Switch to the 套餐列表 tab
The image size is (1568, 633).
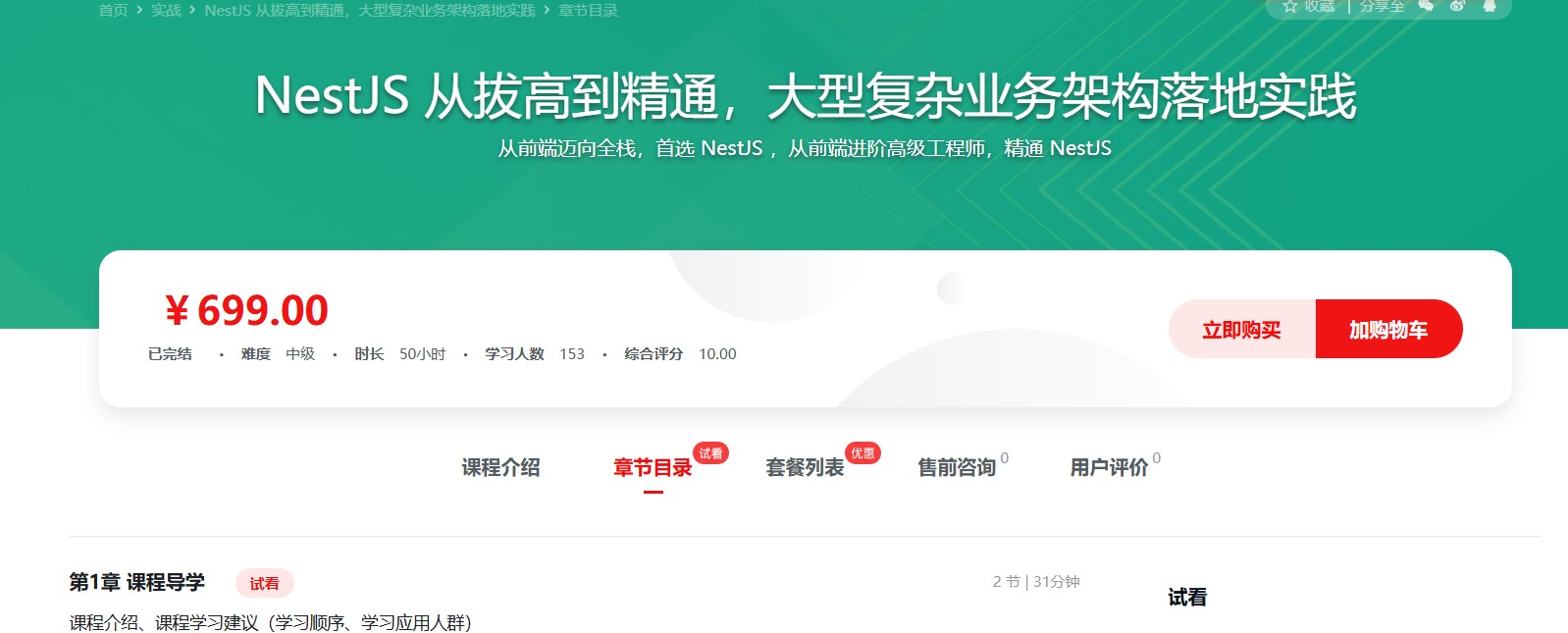click(805, 467)
